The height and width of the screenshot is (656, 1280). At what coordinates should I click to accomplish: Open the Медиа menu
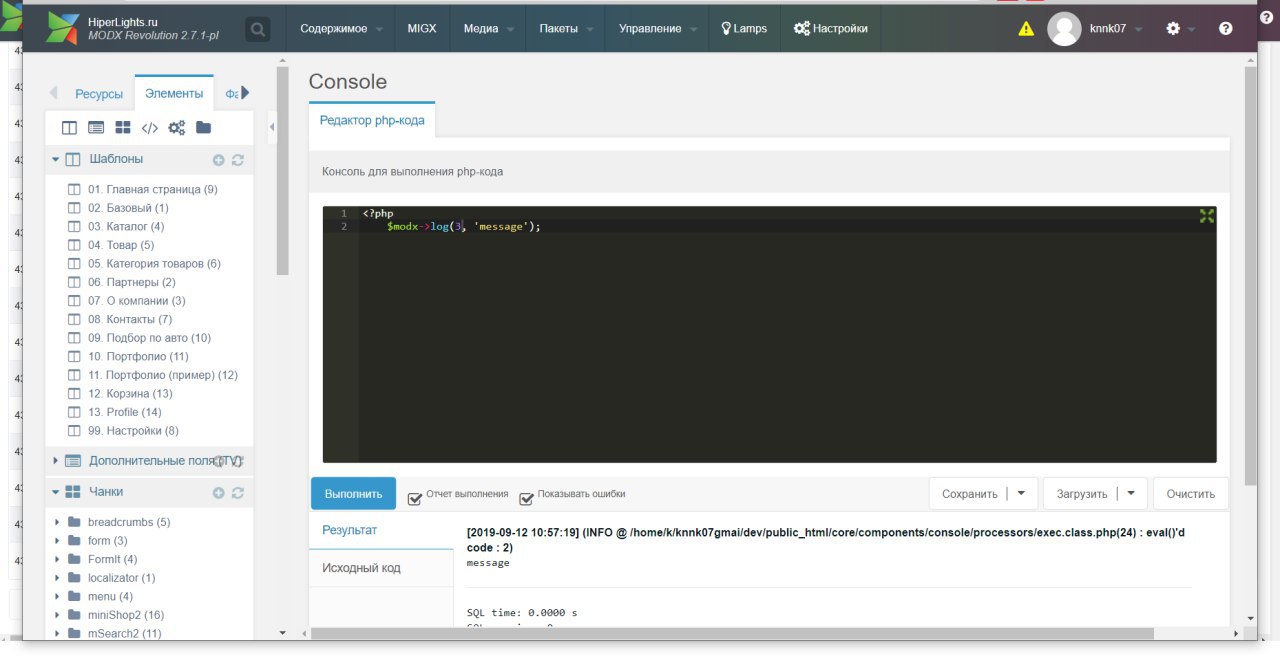488,29
